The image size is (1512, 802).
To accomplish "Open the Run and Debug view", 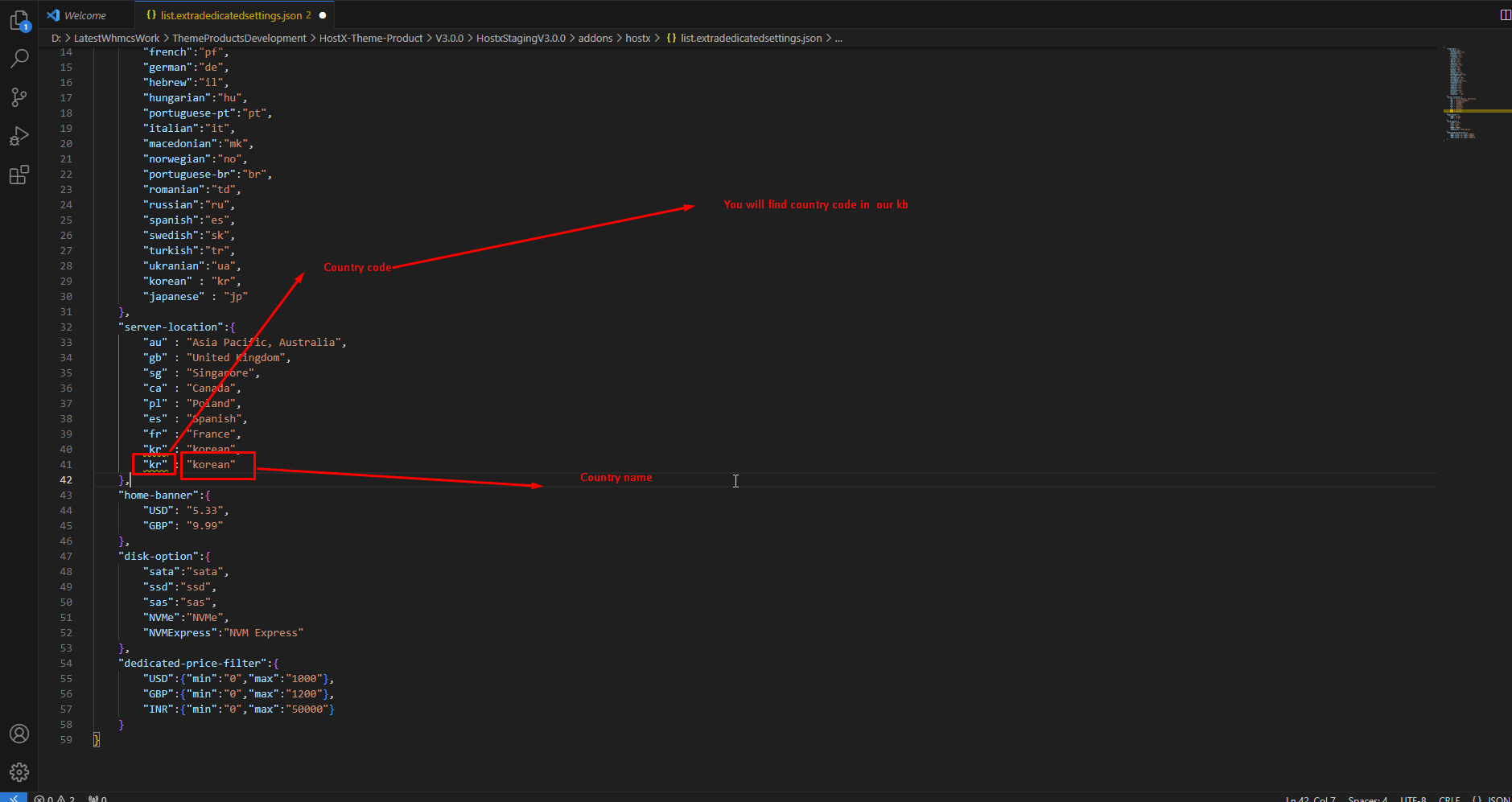I will tap(19, 136).
